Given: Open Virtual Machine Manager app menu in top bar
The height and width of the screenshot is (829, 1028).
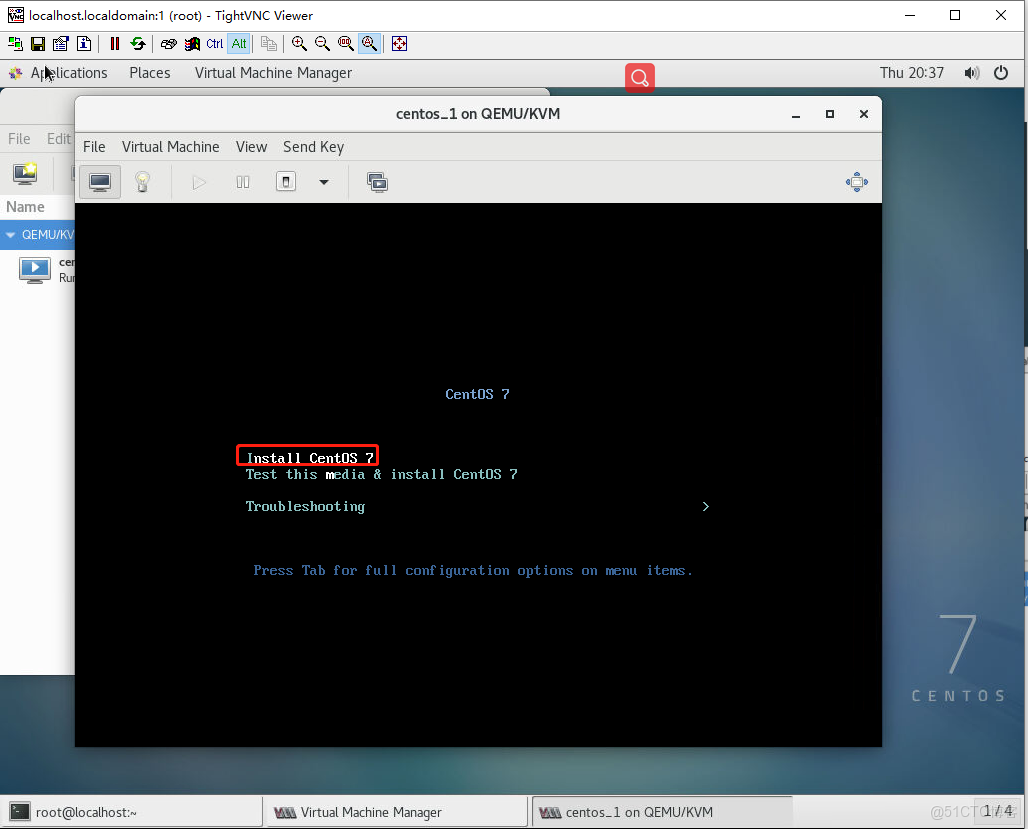Looking at the screenshot, I should click(273, 73).
